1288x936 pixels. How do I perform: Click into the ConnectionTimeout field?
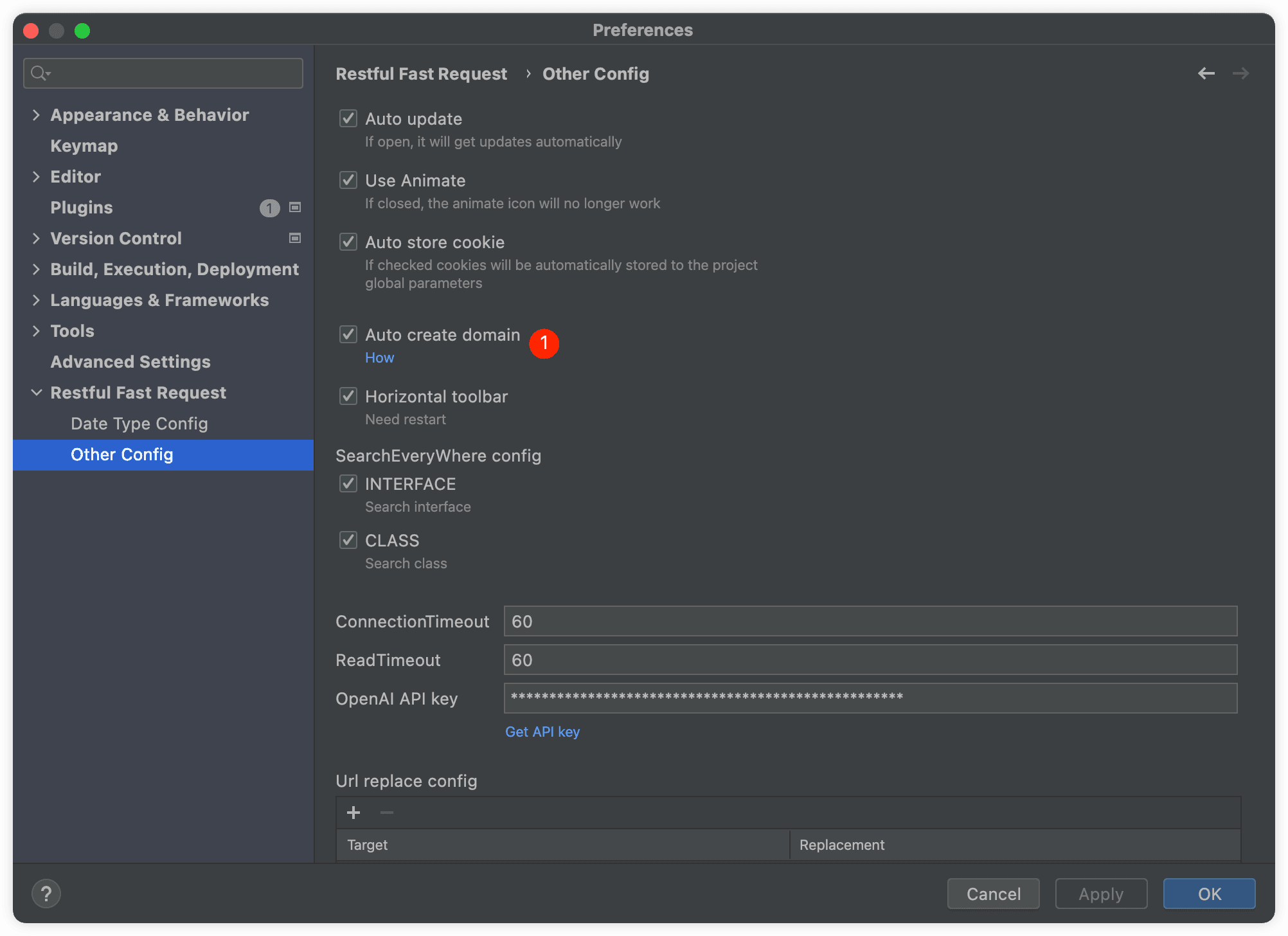(870, 621)
